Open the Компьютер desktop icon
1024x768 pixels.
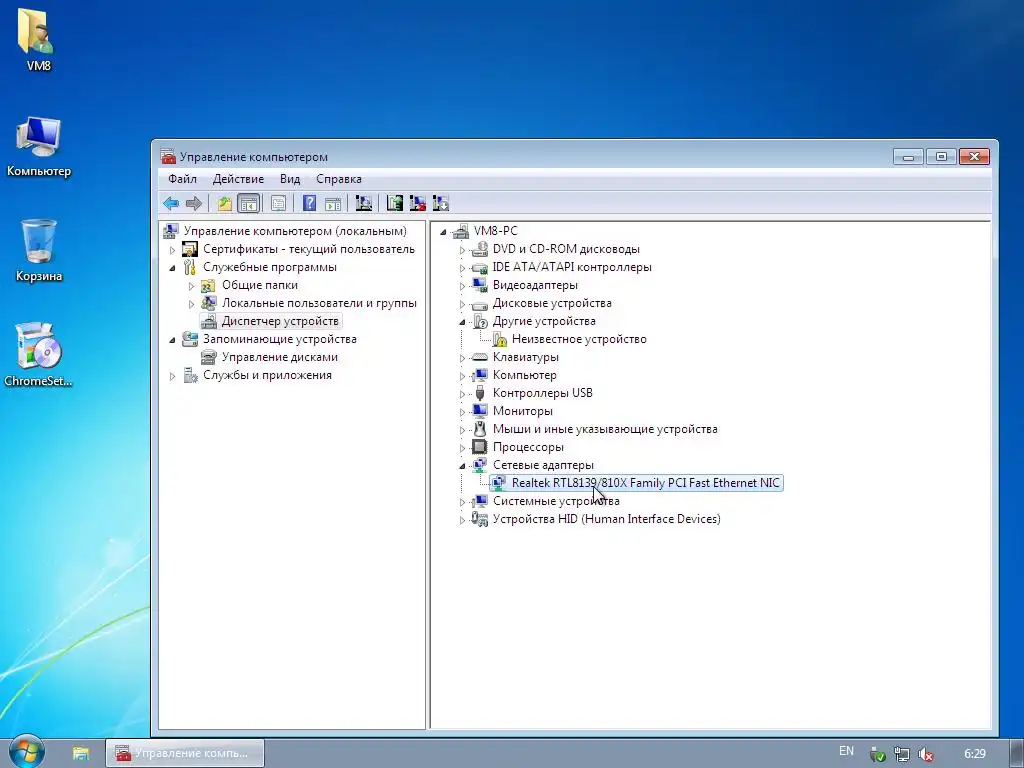coord(39,147)
